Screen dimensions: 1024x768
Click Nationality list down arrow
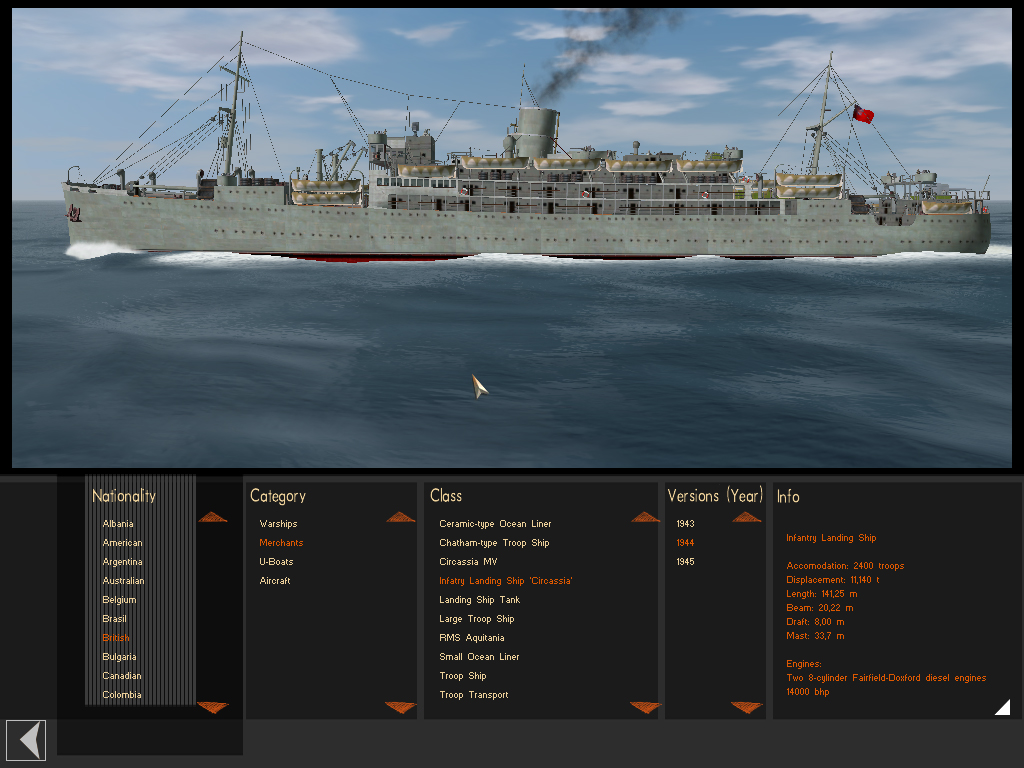tap(213, 707)
